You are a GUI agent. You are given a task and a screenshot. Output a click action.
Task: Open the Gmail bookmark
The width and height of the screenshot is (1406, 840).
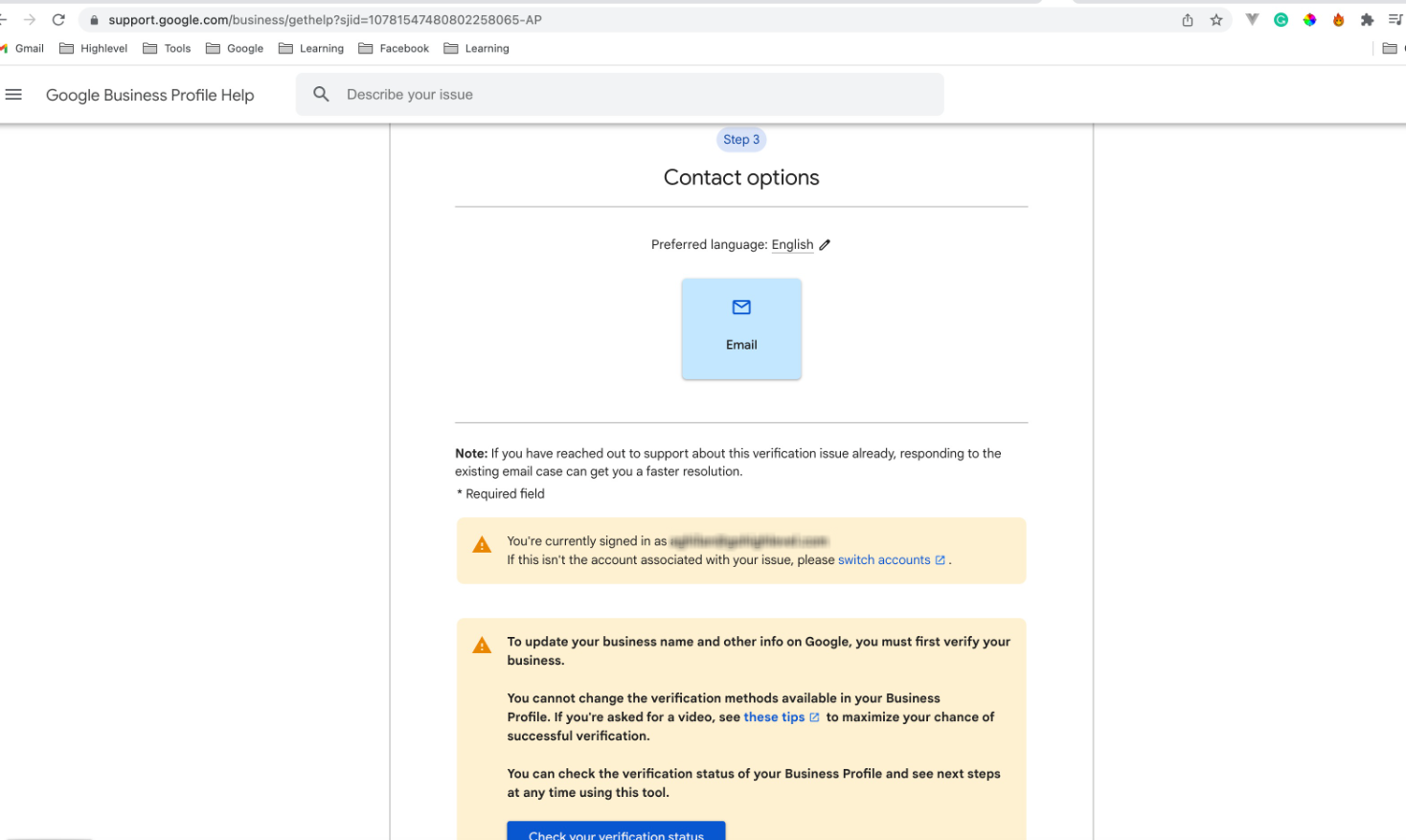tap(22, 48)
